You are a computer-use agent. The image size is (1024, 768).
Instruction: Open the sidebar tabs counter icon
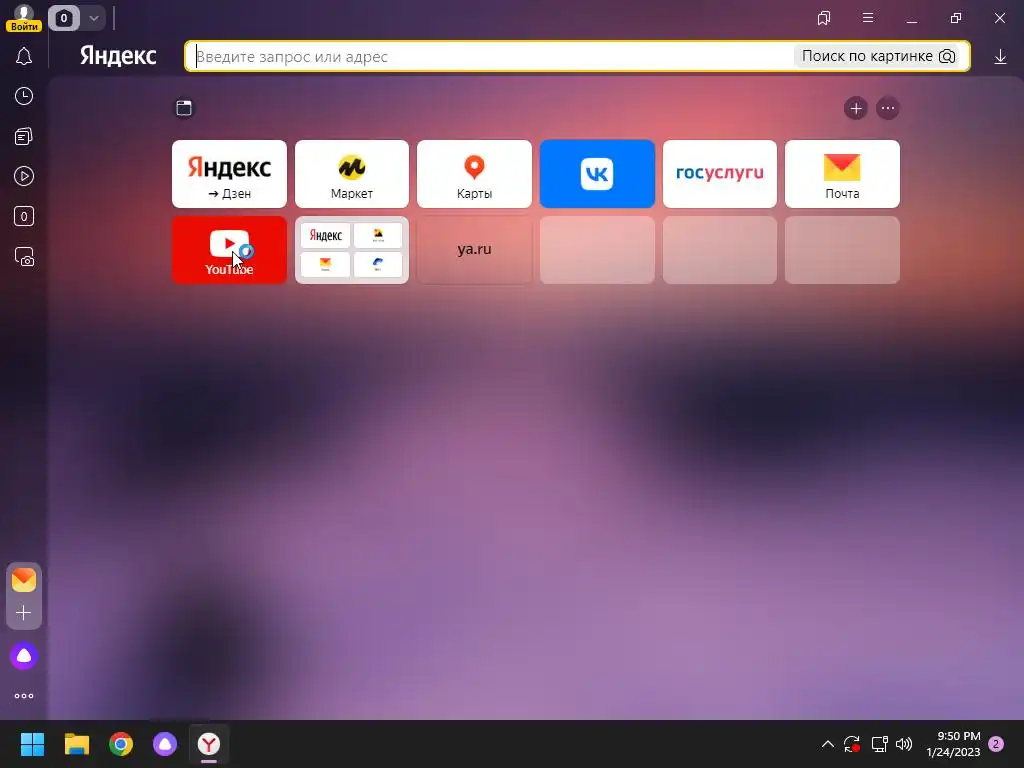pos(24,216)
